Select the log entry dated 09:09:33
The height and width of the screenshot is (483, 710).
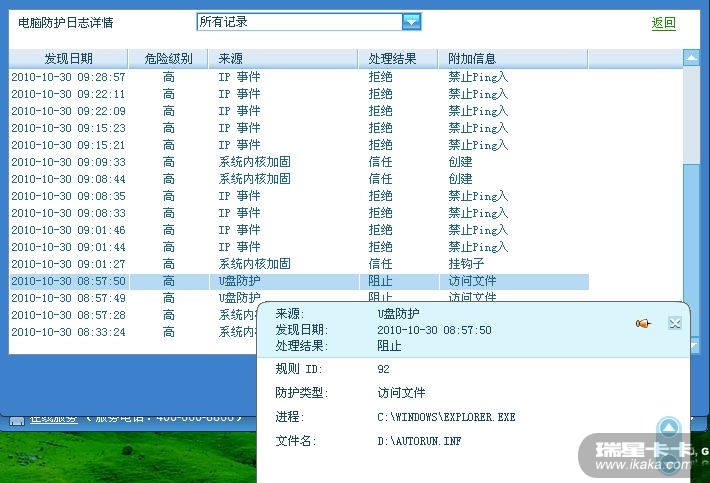(299, 162)
